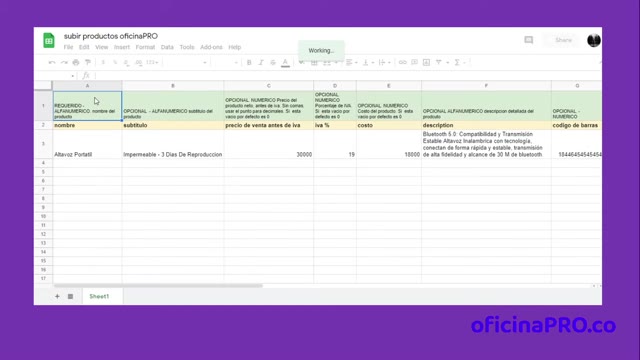This screenshot has height=360, width=640.
Task: Add a new sheet with plus button
Action: click(57, 296)
